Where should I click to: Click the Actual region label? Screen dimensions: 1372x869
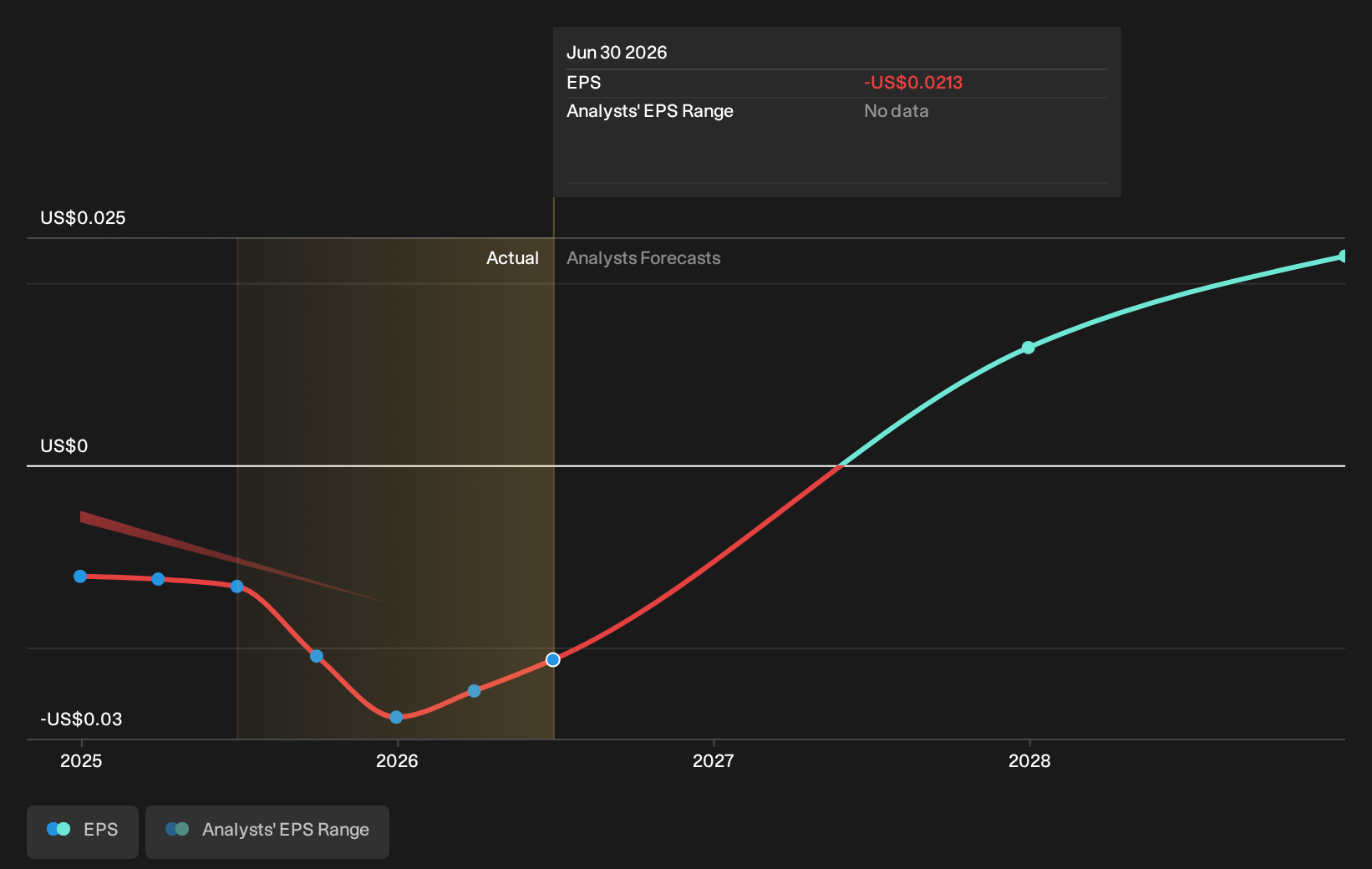coord(513,258)
